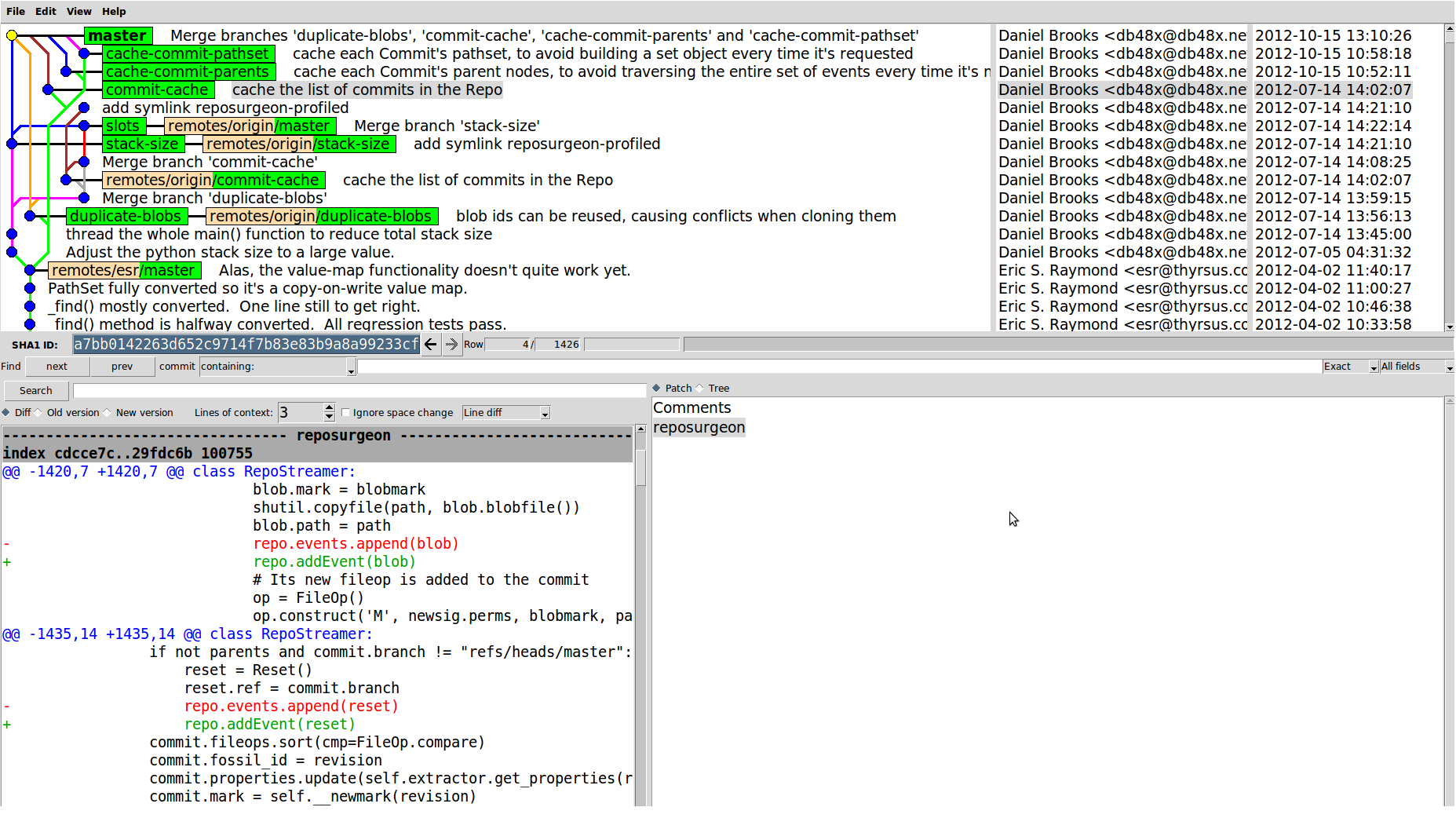
Task: Click commit node of 'add symlink reposurgeon-profiled' row
Action: point(84,108)
